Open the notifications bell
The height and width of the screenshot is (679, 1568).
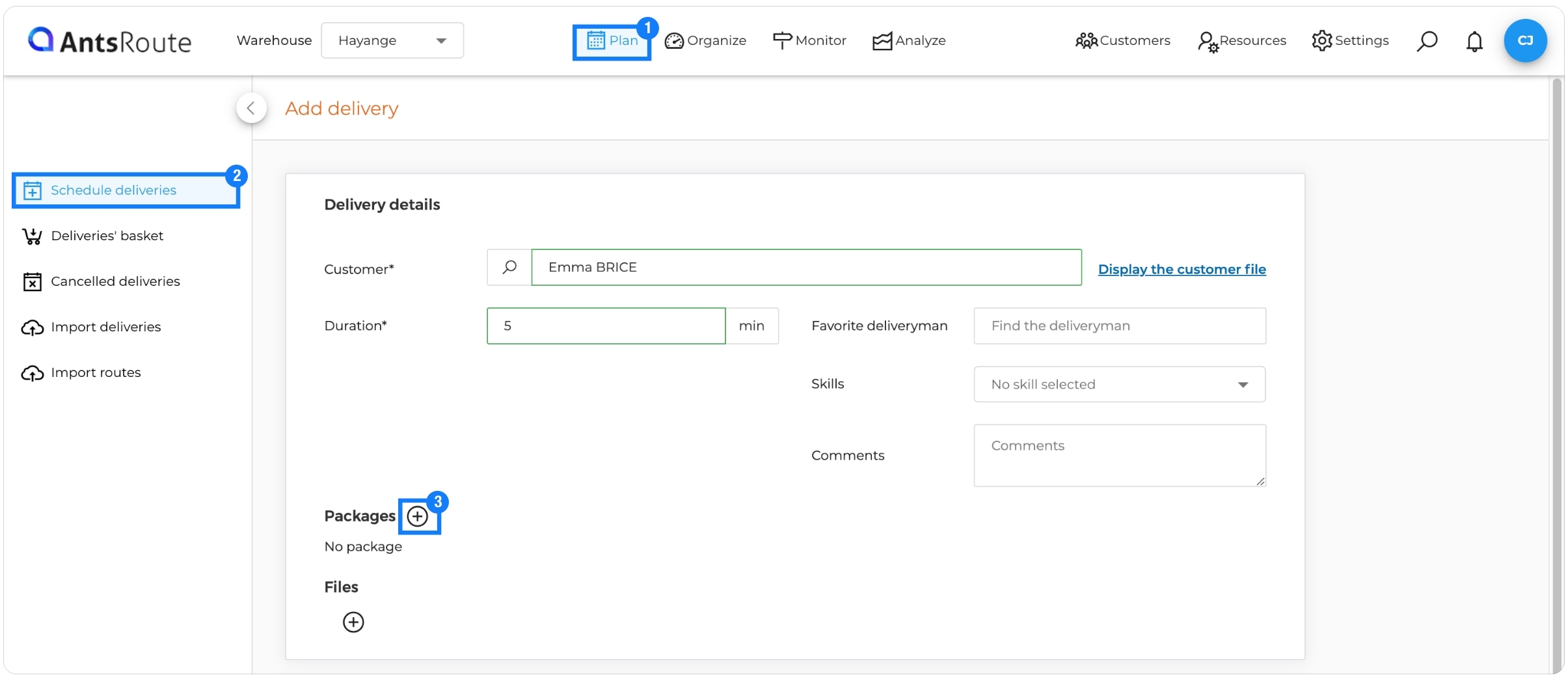coord(1474,41)
